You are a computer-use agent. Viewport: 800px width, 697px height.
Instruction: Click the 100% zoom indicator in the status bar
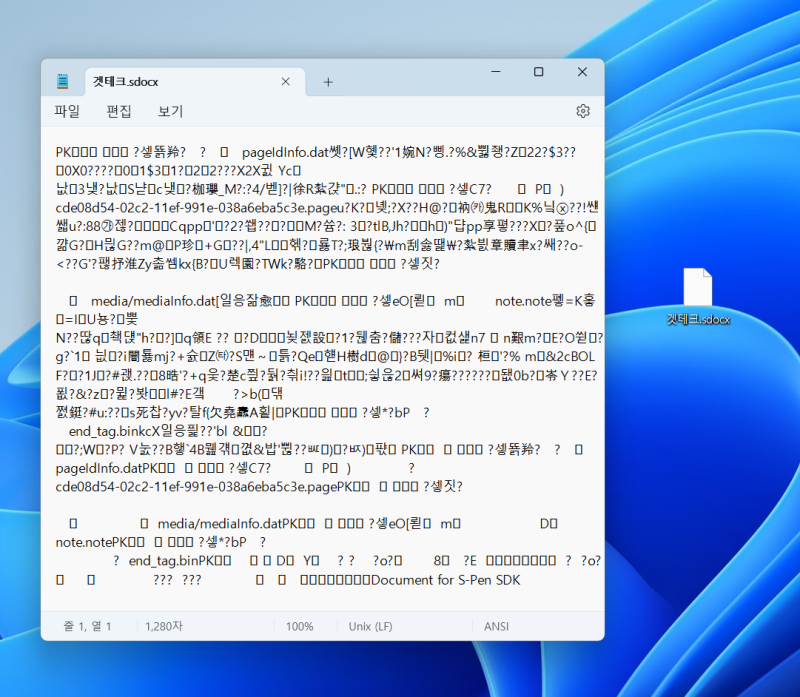tap(303, 625)
